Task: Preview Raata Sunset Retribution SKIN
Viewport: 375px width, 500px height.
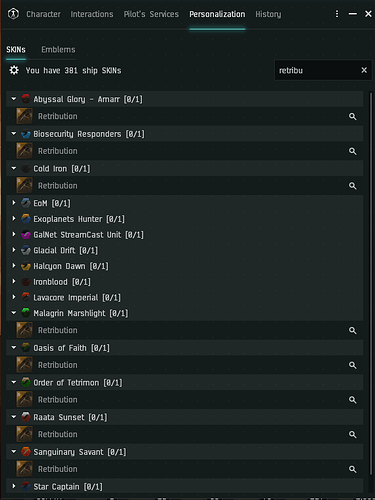Action: [352, 434]
